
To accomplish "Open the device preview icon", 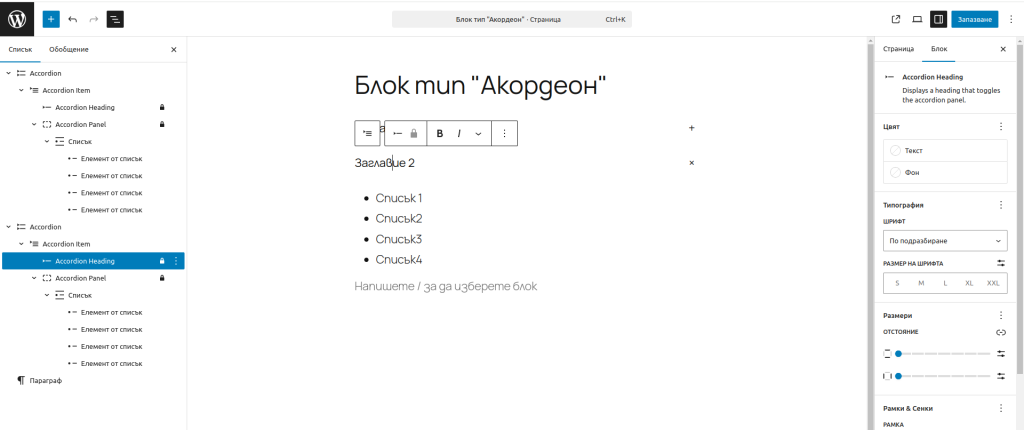I will [917, 19].
